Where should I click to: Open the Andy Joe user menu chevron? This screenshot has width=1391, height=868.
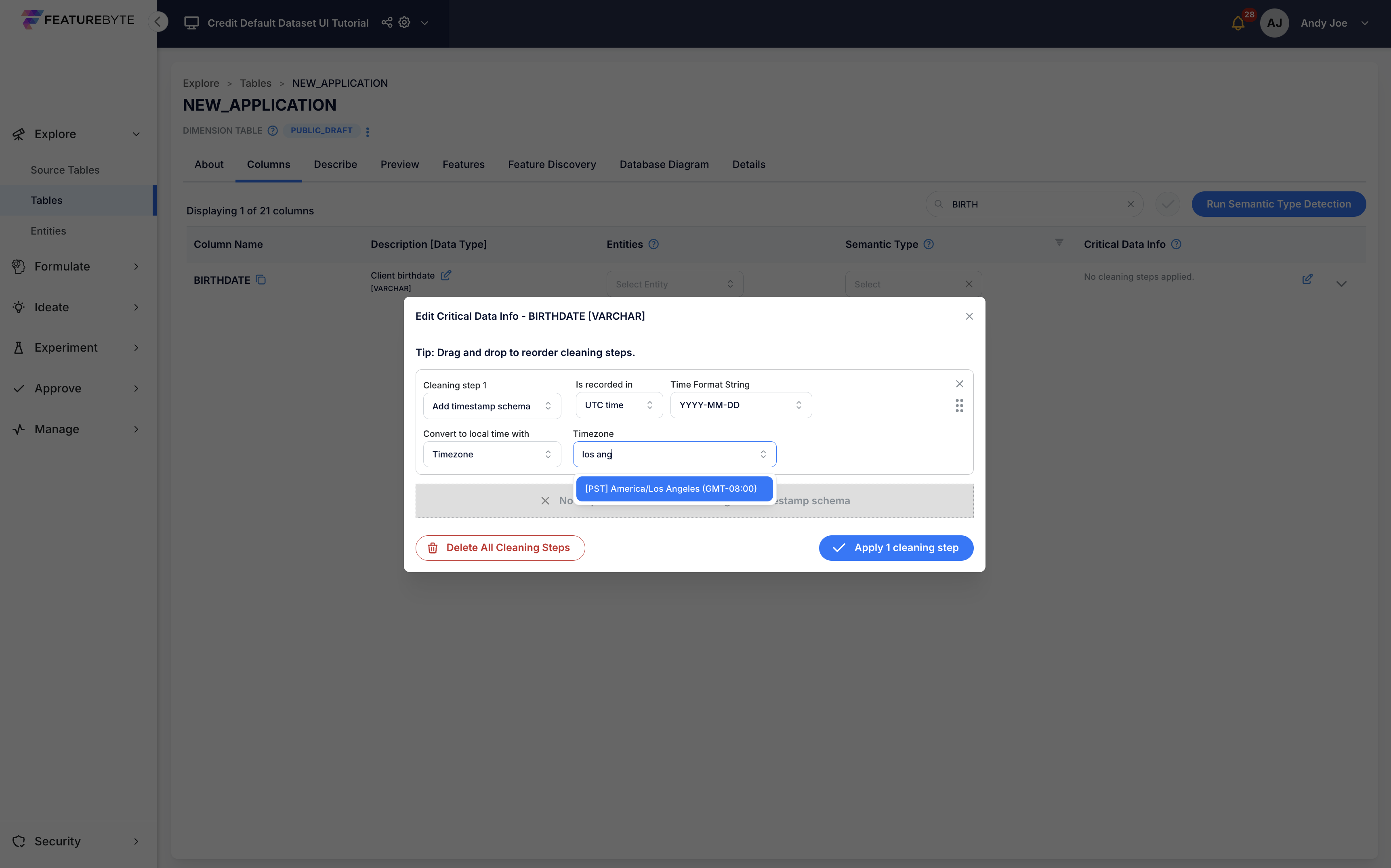point(1365,23)
